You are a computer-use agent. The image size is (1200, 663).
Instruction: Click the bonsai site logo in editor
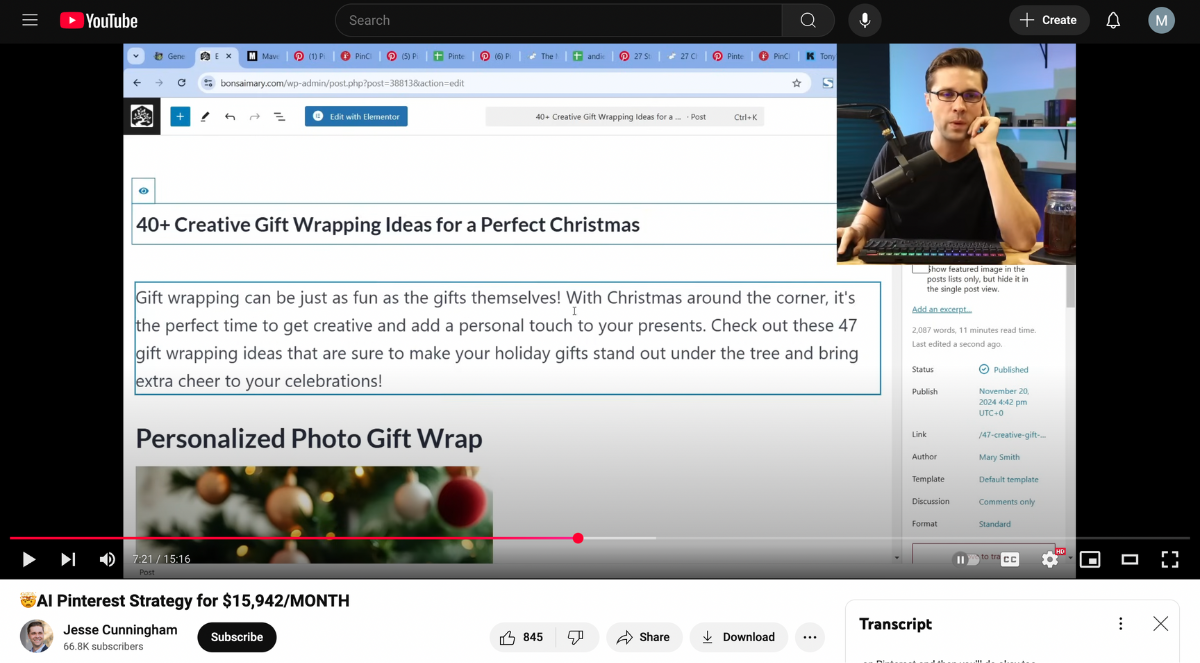[x=142, y=116]
